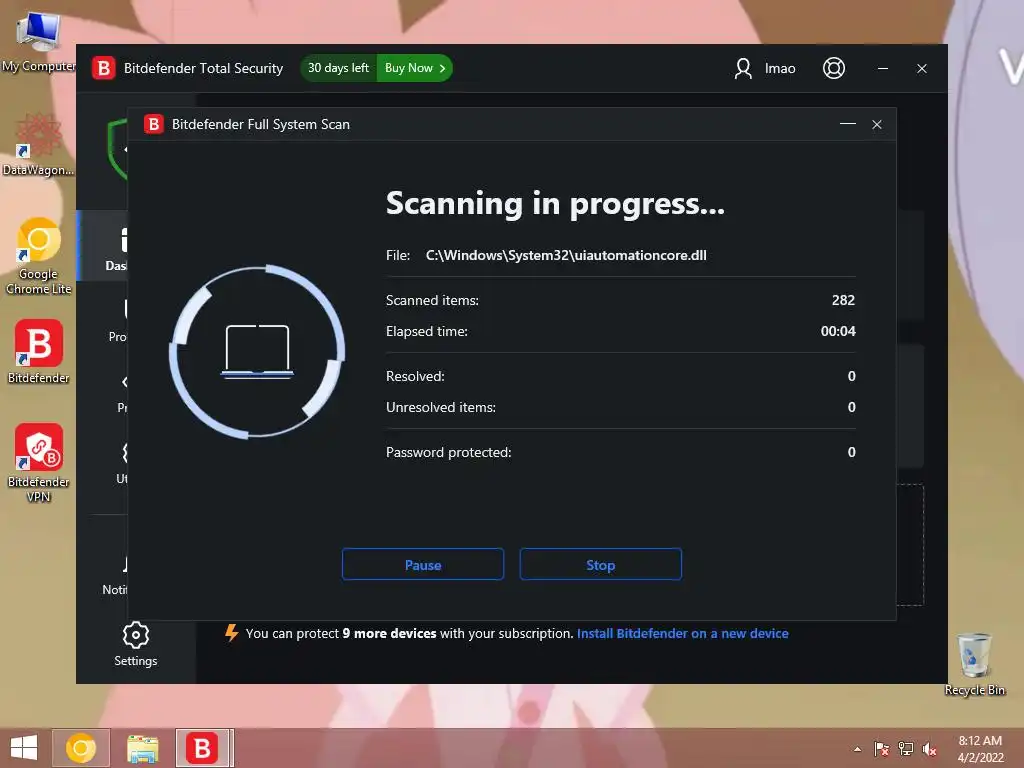Open the Bitdefender desktop shortcut
This screenshot has width=1024, height=768.
coord(38,351)
